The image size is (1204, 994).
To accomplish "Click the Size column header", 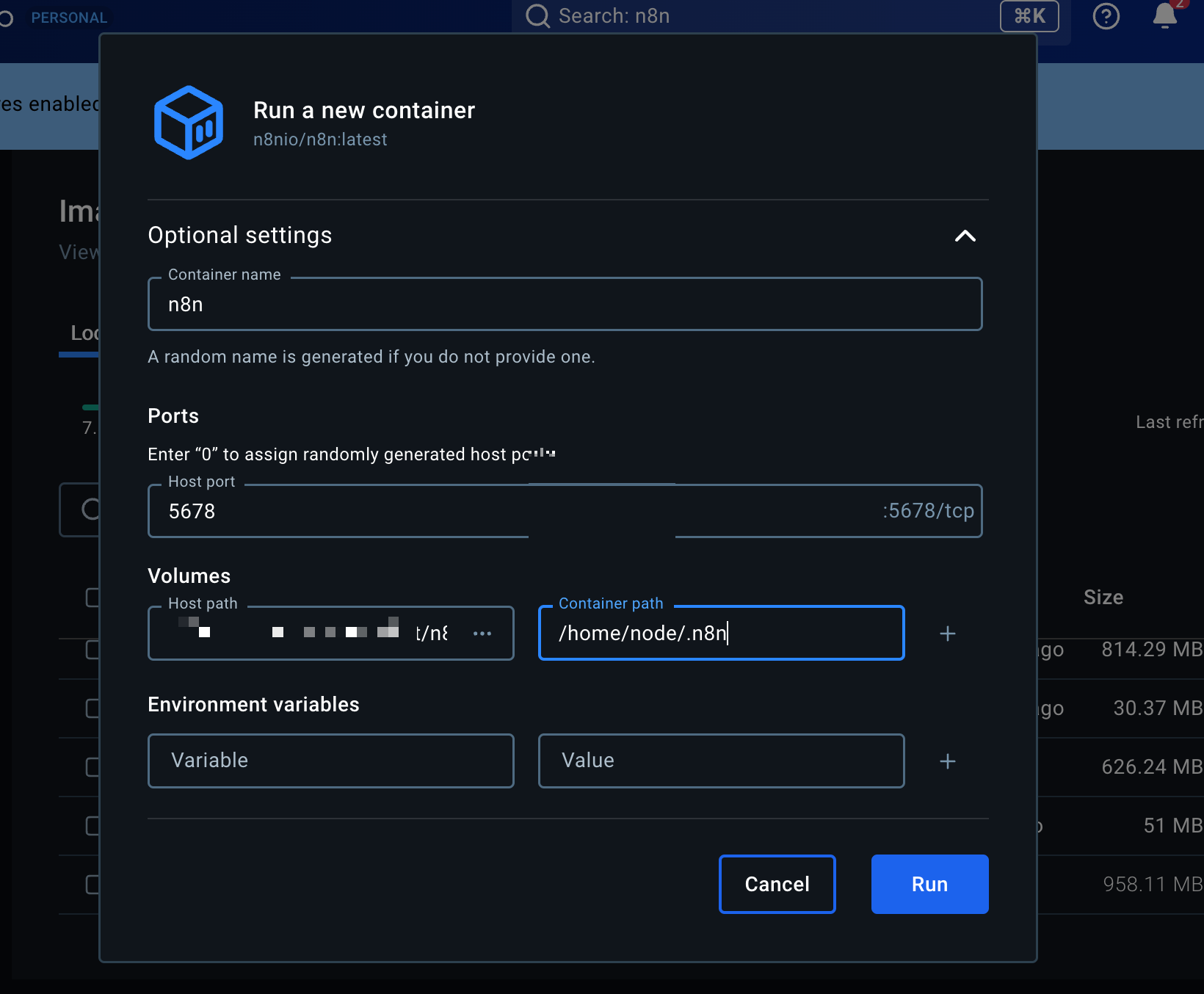I will [1103, 597].
